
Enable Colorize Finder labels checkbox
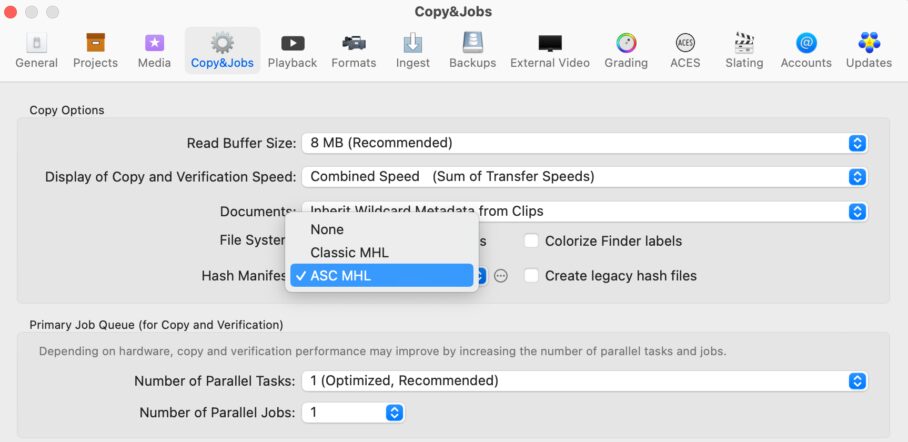(531, 241)
